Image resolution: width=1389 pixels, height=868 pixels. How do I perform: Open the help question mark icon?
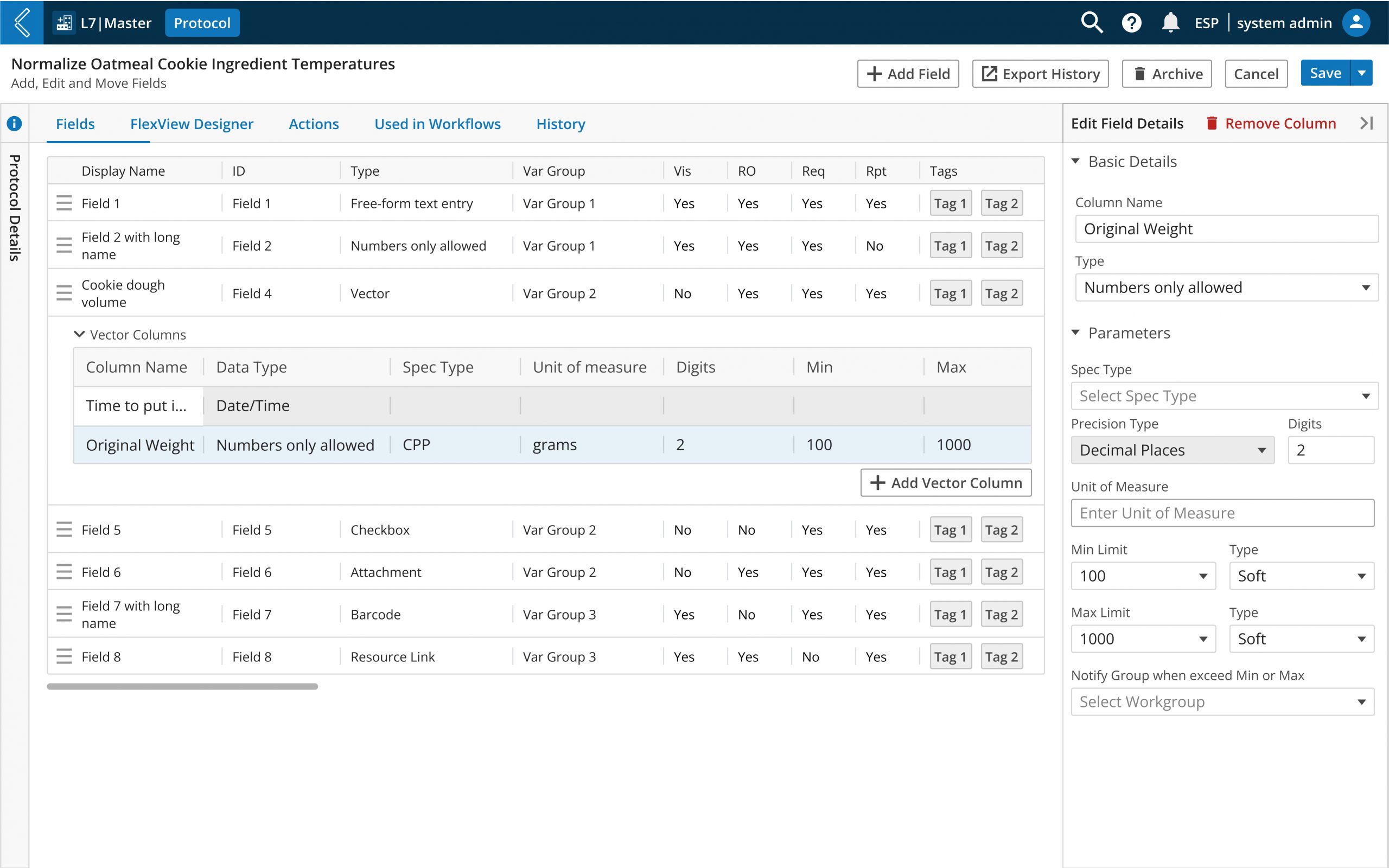(x=1131, y=23)
